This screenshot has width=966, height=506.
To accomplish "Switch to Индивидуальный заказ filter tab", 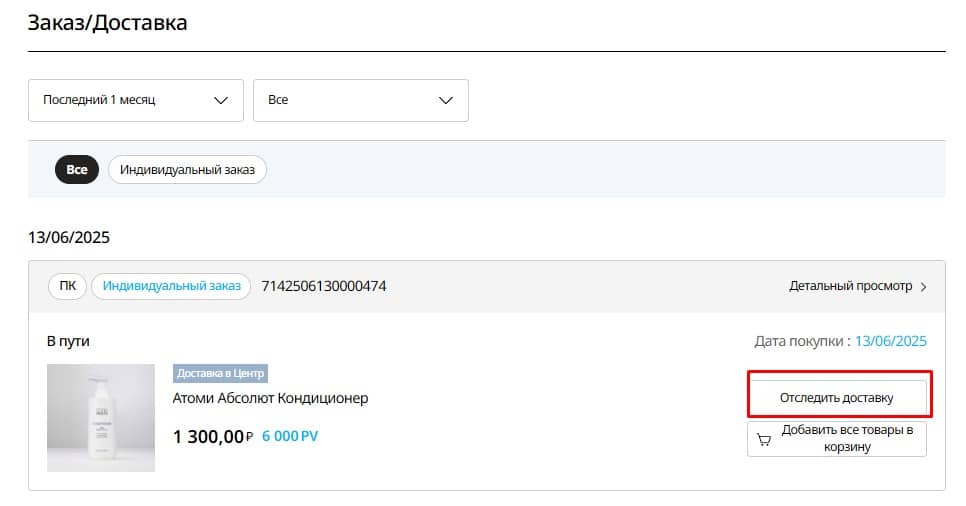I will [187, 170].
